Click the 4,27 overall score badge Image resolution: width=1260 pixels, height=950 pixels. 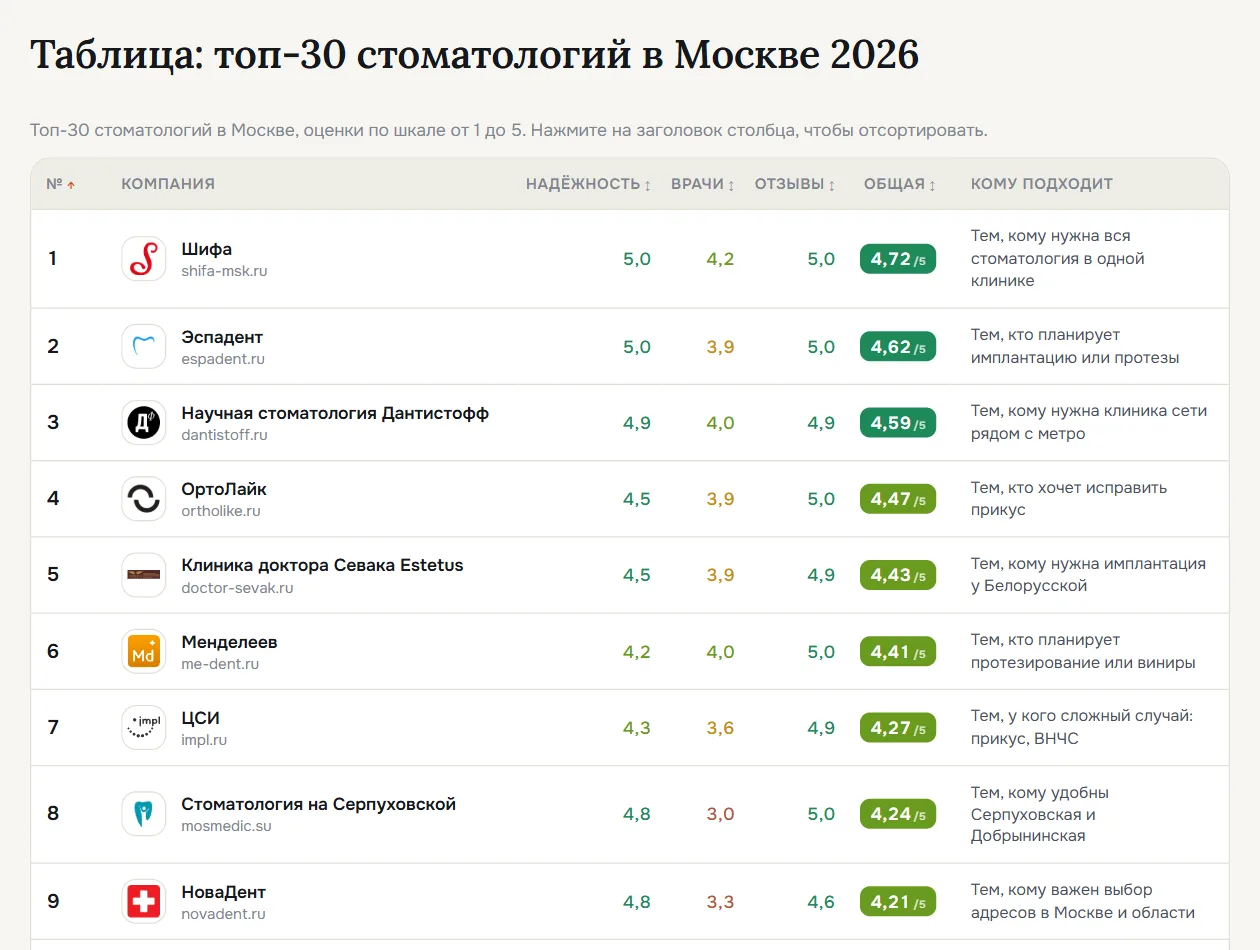[898, 728]
